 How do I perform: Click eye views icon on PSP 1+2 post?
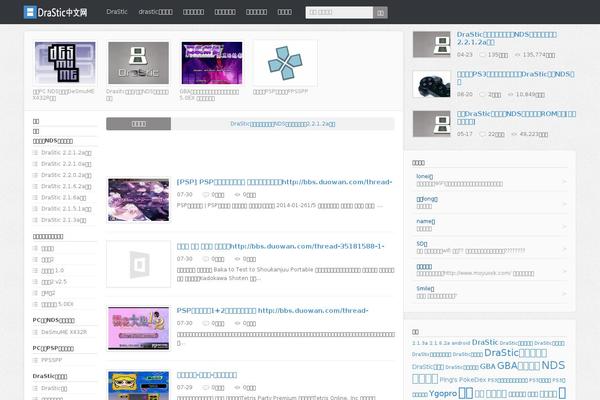click(237, 323)
